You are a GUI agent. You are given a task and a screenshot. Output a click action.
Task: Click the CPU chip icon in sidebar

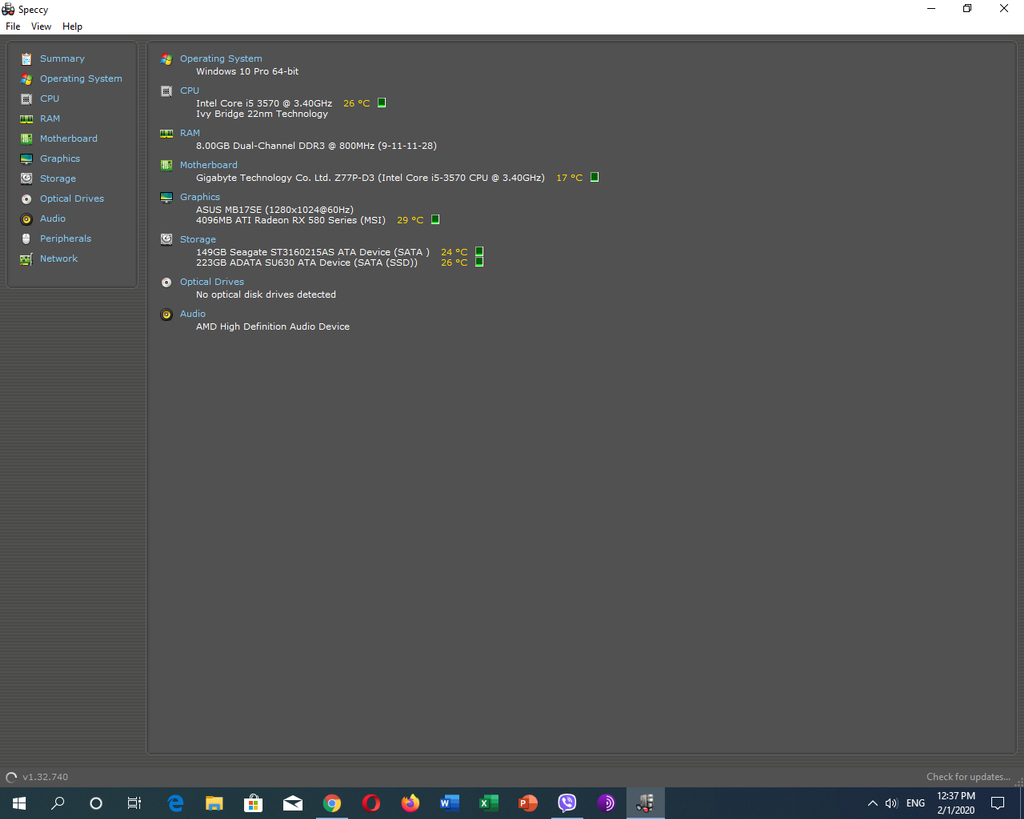(x=26, y=99)
